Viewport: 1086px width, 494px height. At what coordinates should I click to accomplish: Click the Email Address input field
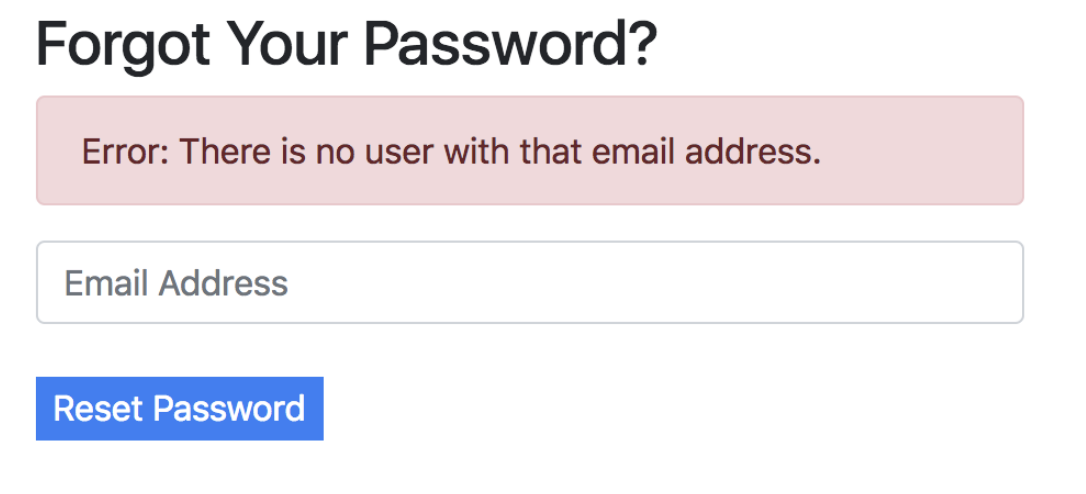[x=529, y=283]
